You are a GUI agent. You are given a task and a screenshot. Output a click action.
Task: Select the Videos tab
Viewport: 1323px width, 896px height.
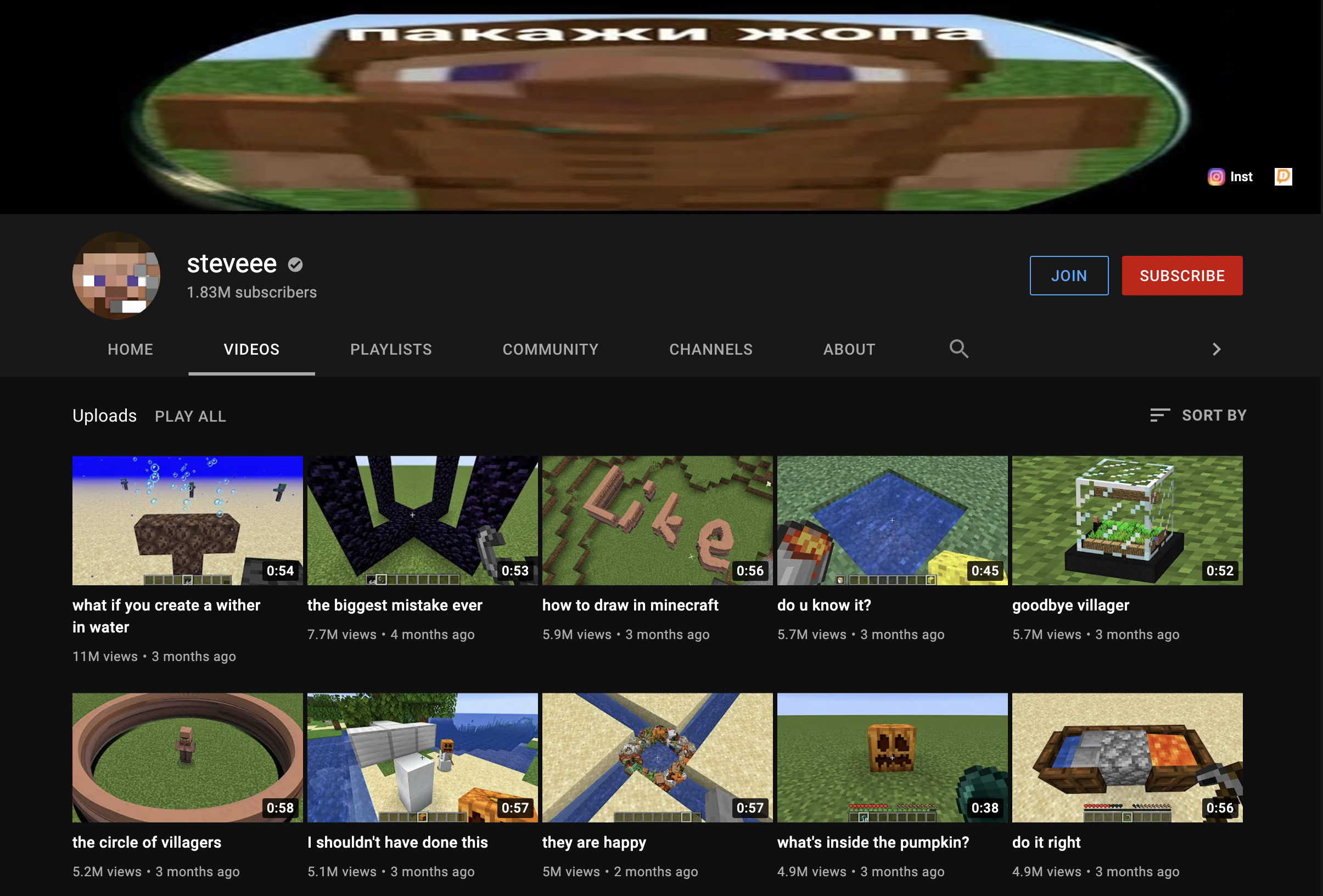pyautogui.click(x=251, y=350)
